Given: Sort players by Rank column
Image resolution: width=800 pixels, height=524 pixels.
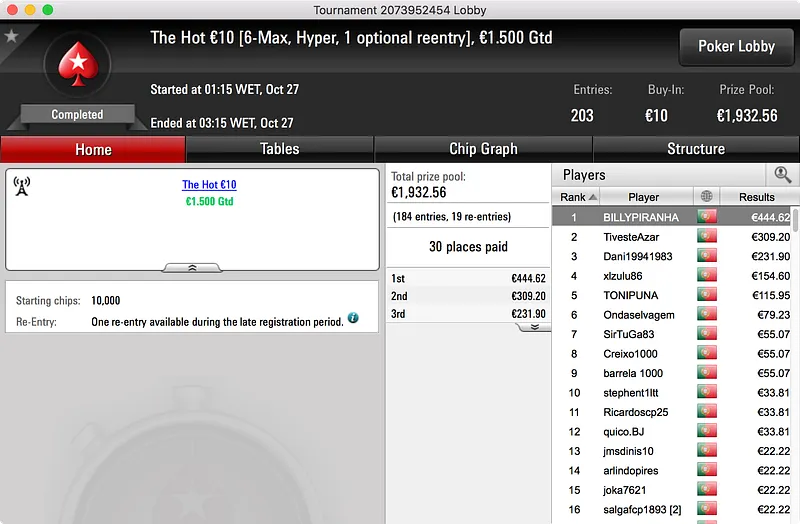Looking at the screenshot, I should pyautogui.click(x=577, y=197).
